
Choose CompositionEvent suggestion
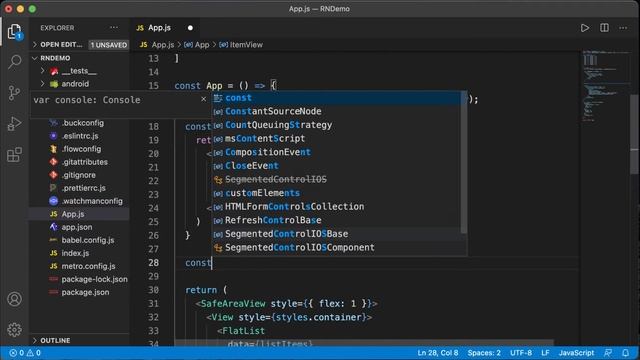click(337, 152)
